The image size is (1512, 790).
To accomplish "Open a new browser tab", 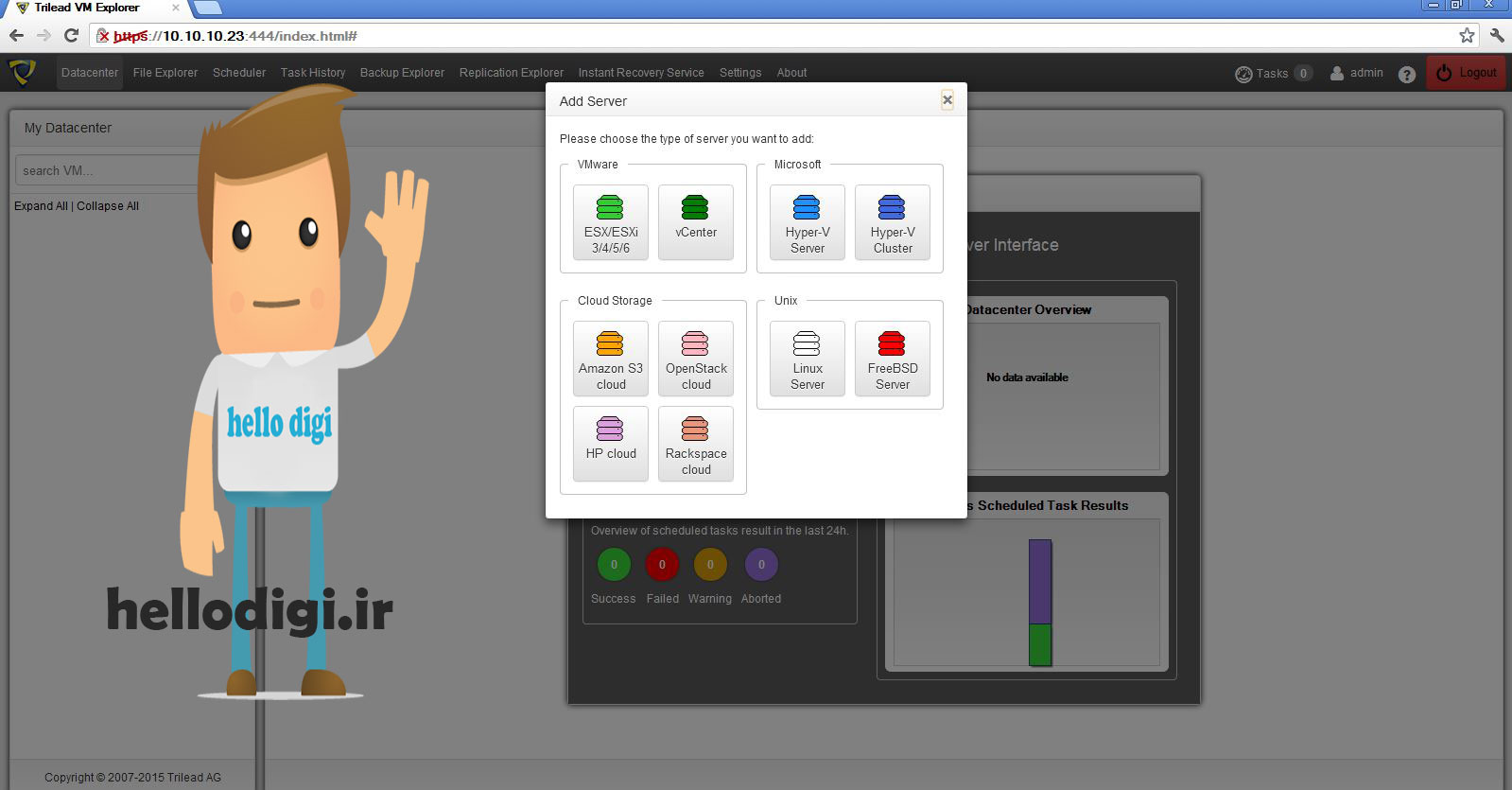I will [207, 8].
